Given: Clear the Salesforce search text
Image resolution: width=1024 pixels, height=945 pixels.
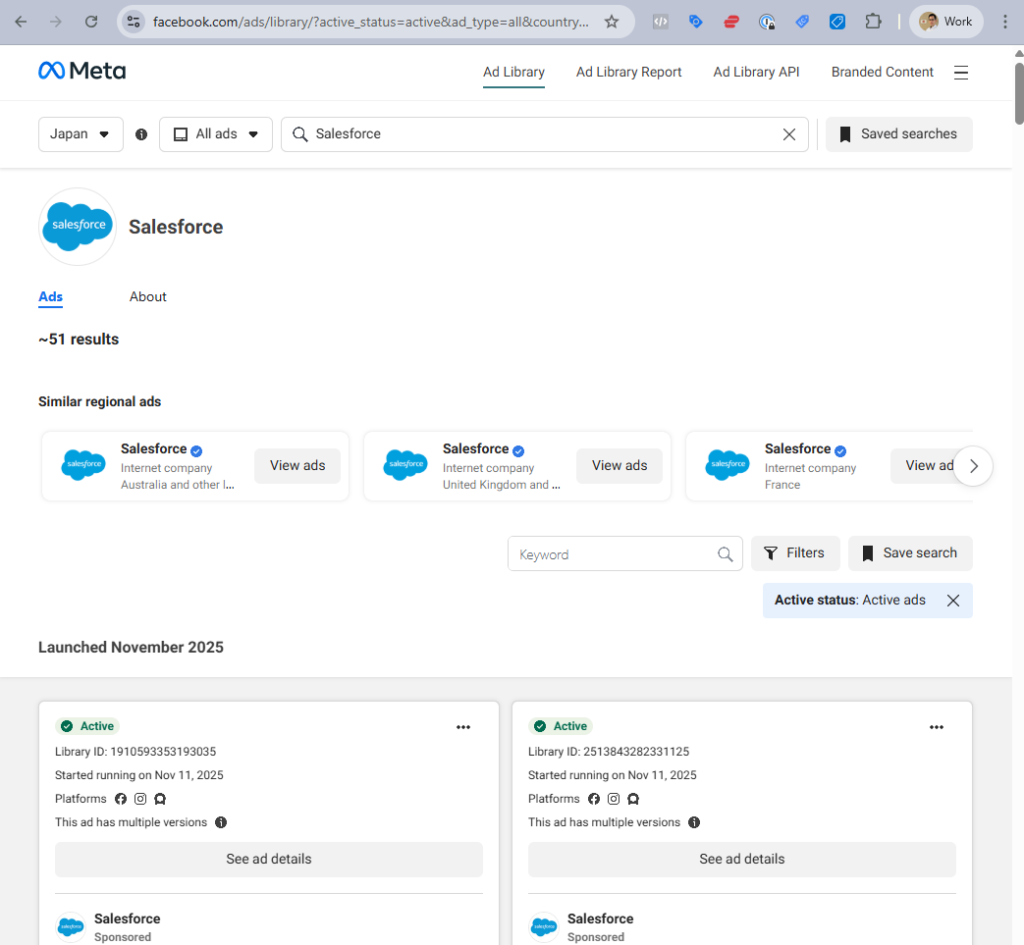Looking at the screenshot, I should pos(789,134).
